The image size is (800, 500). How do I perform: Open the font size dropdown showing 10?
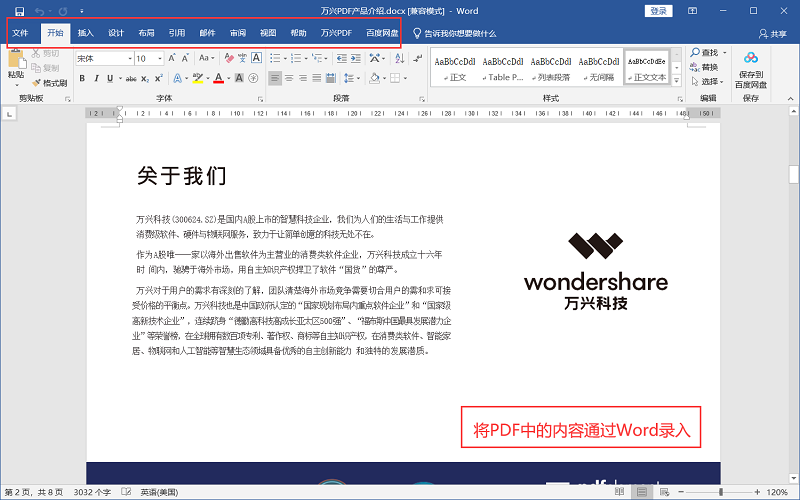(x=160, y=59)
